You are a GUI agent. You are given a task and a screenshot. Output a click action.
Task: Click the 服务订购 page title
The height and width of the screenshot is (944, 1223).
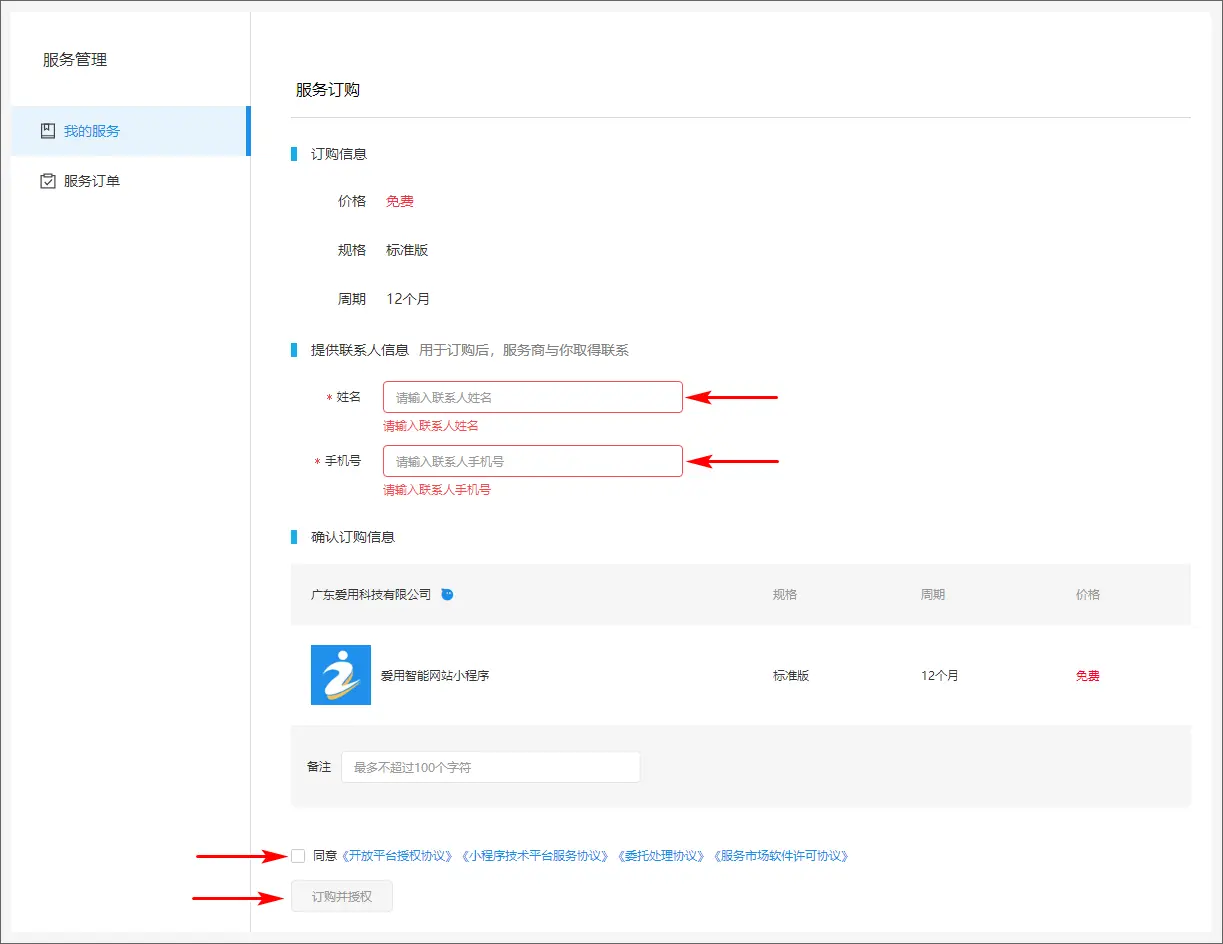tap(327, 90)
